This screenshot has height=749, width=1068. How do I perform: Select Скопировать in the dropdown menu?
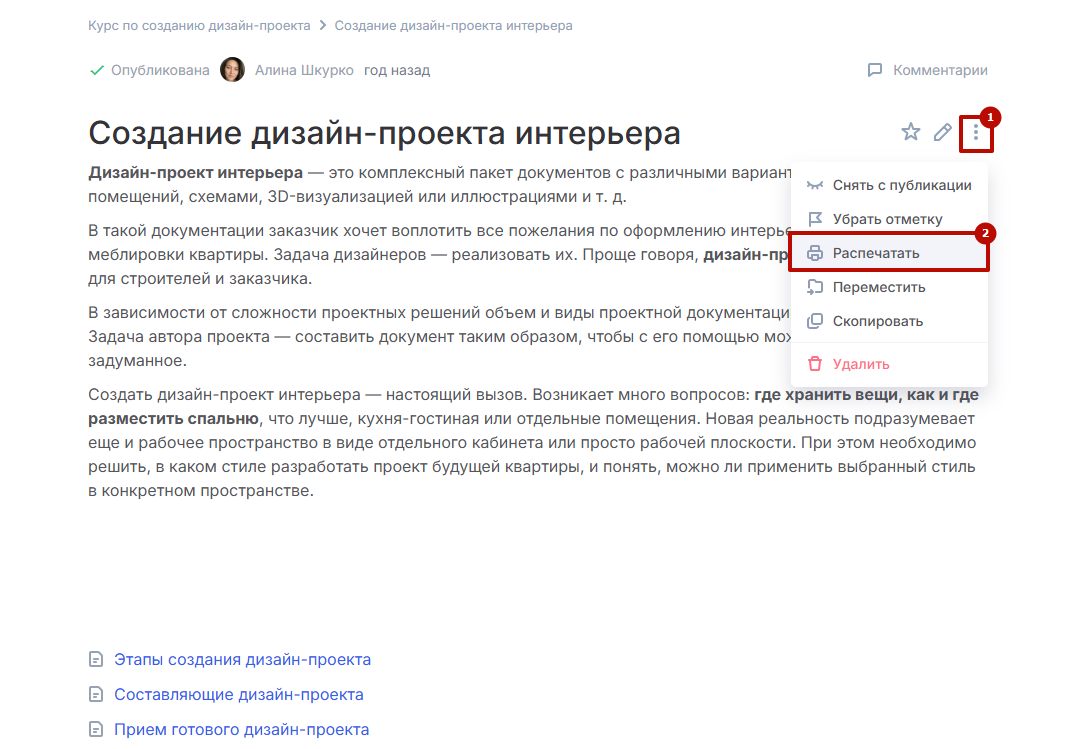click(x=889, y=321)
